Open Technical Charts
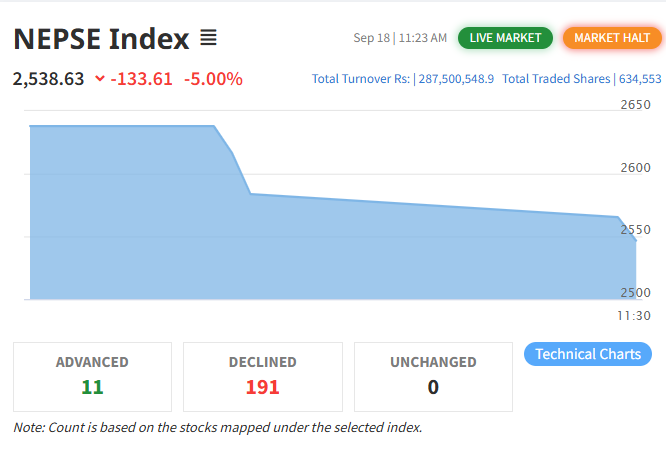 pos(588,354)
